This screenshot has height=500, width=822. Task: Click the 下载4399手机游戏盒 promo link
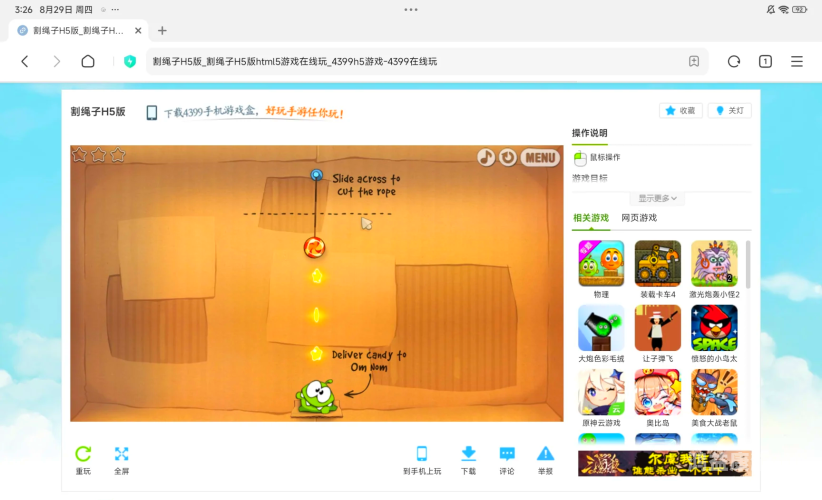pyautogui.click(x=254, y=112)
